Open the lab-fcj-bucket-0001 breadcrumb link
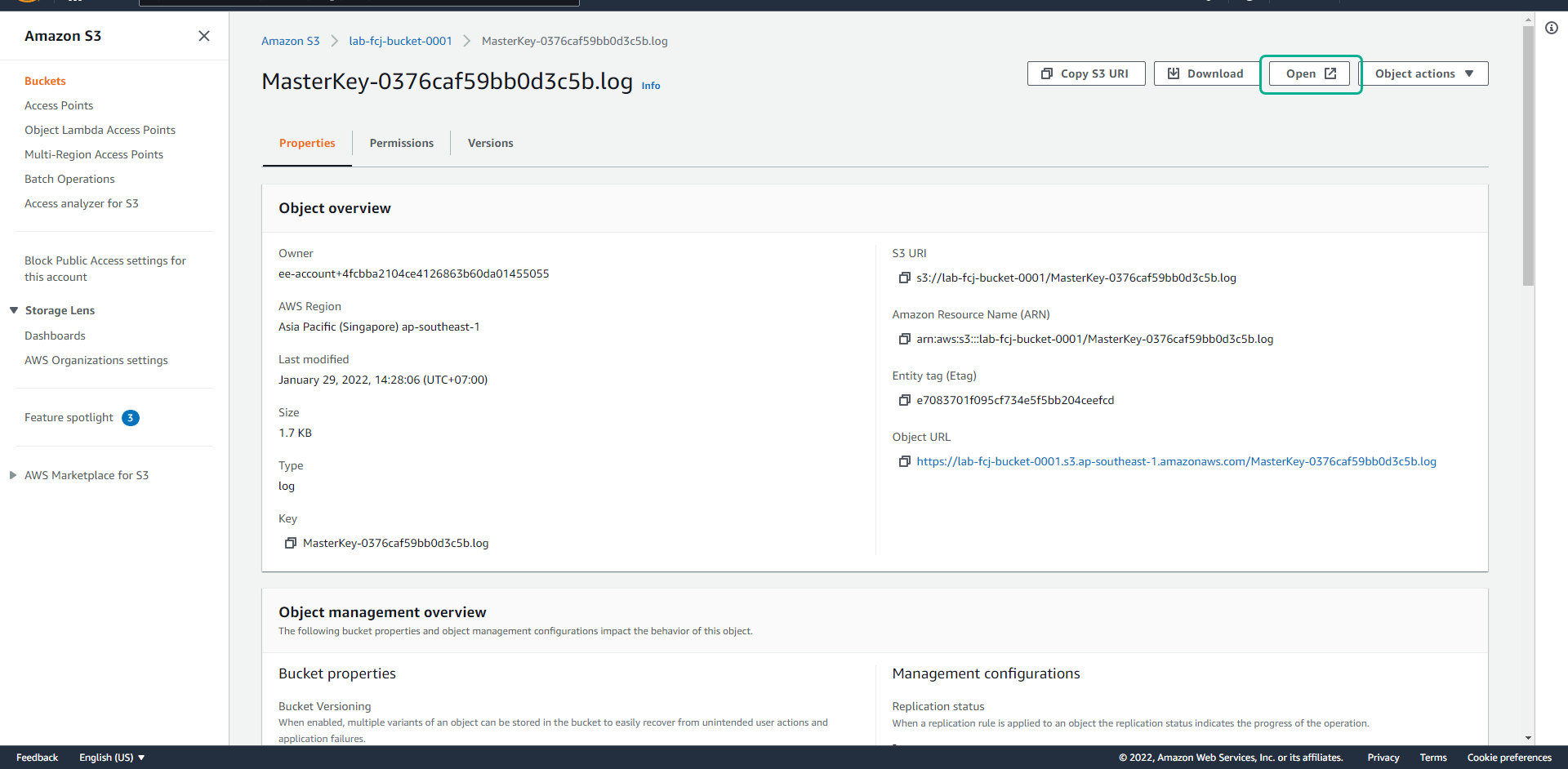This screenshot has height=769, width=1568. pos(400,40)
